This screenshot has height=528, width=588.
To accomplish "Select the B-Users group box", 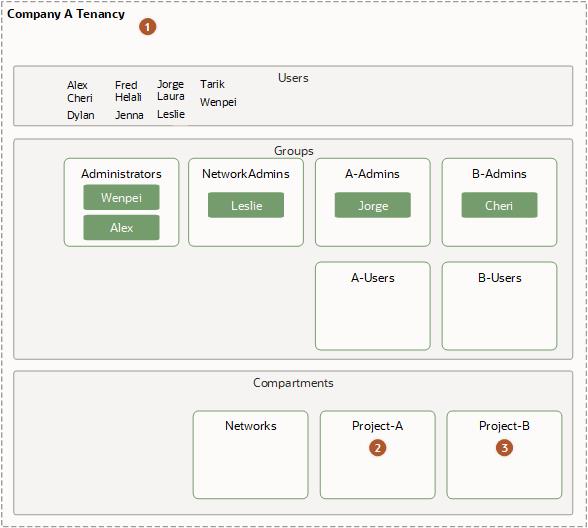I will [500, 306].
